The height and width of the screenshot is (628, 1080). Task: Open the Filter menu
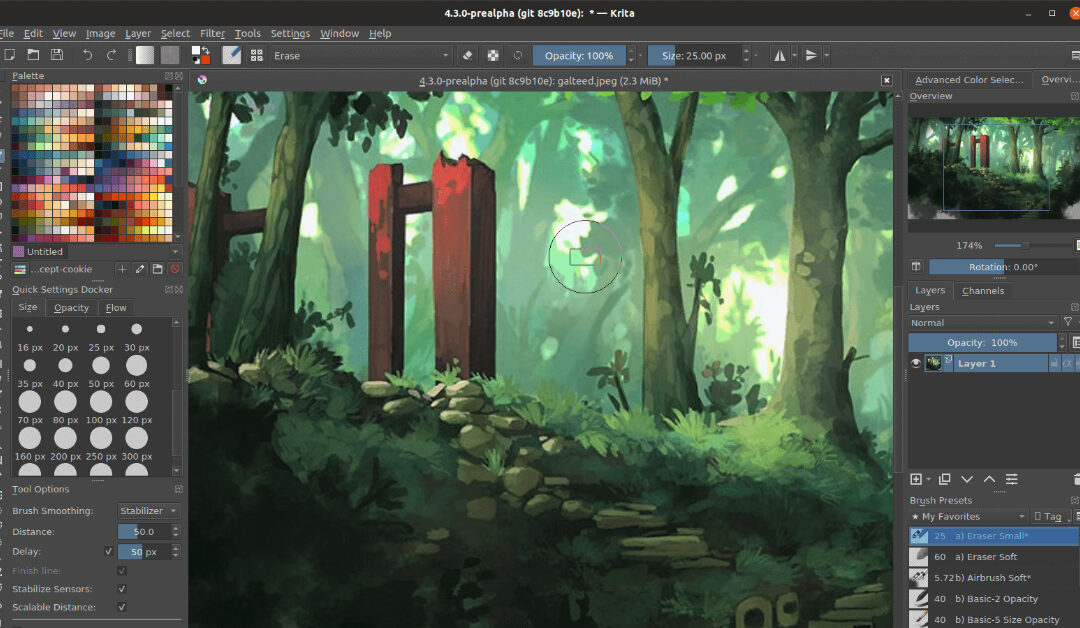pos(212,33)
